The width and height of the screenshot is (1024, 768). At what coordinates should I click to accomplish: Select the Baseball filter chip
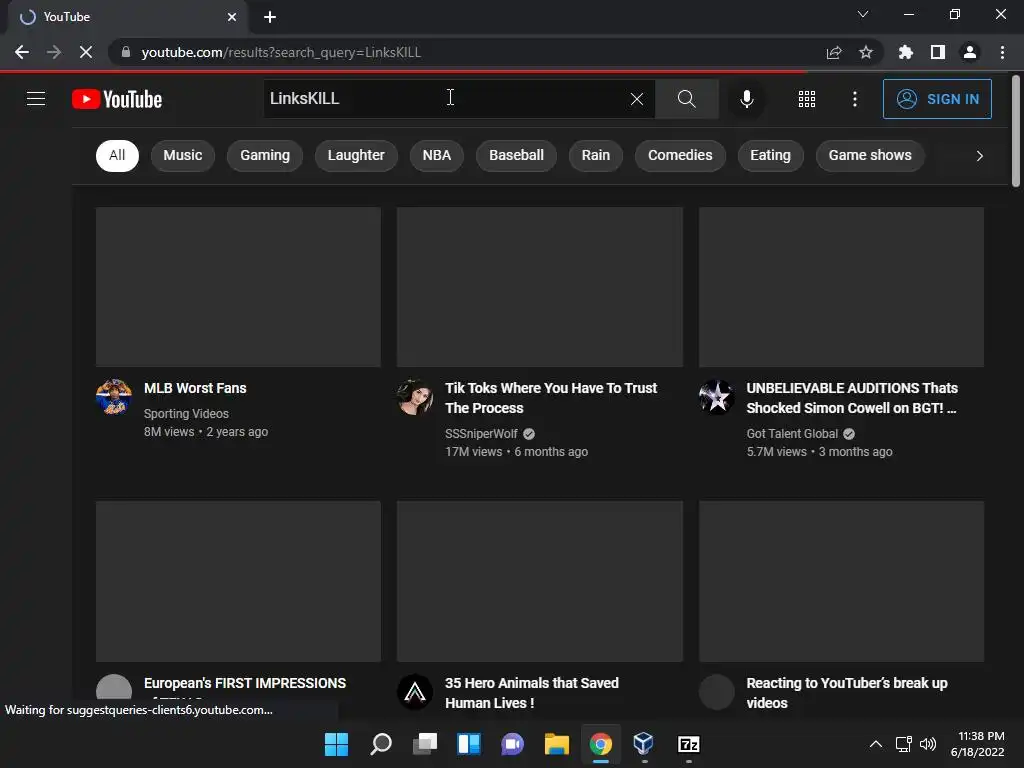click(516, 155)
